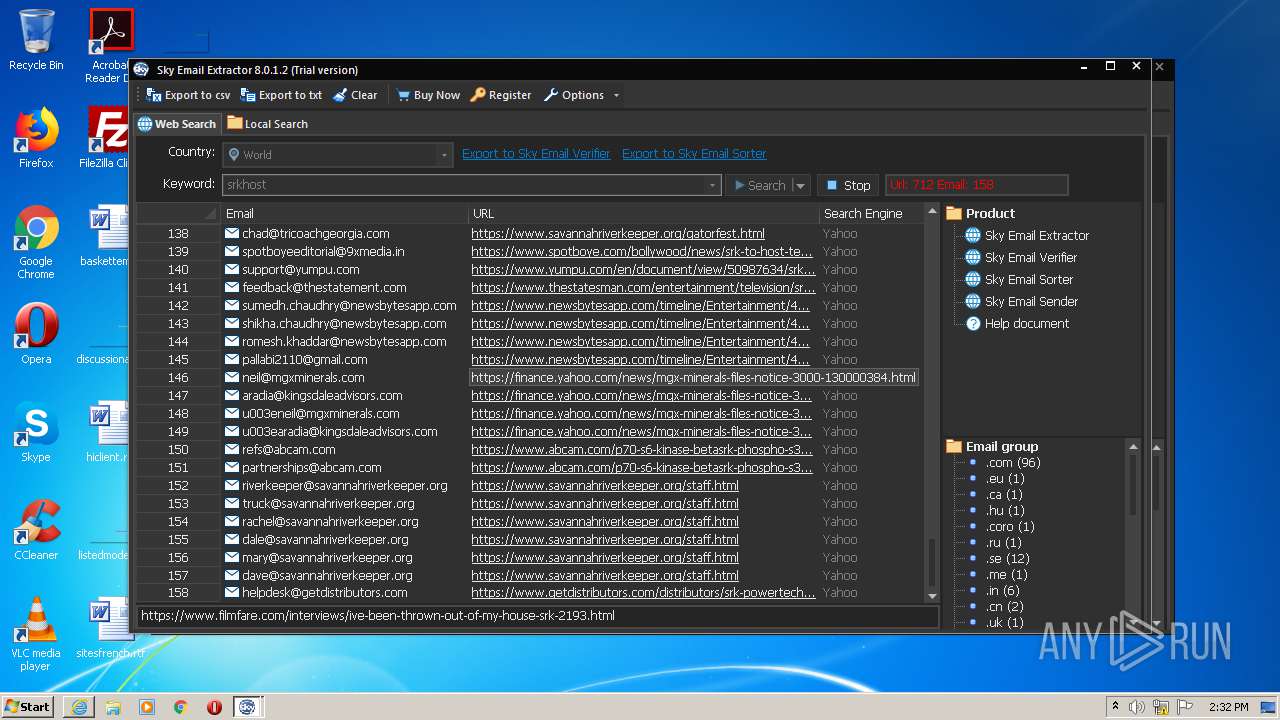This screenshot has height=720, width=1280.
Task: Open the Search button dropdown arrow
Action: [x=800, y=185]
